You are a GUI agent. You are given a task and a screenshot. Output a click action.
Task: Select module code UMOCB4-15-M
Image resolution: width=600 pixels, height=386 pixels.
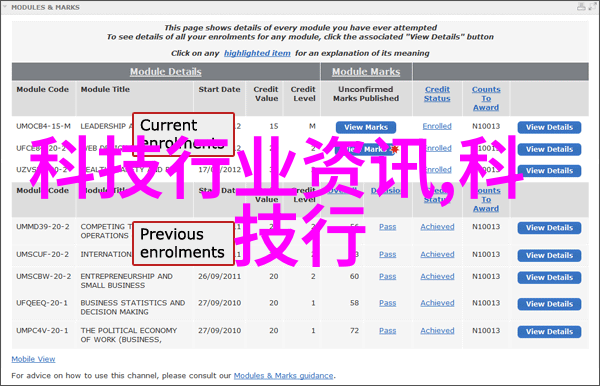[x=43, y=126]
